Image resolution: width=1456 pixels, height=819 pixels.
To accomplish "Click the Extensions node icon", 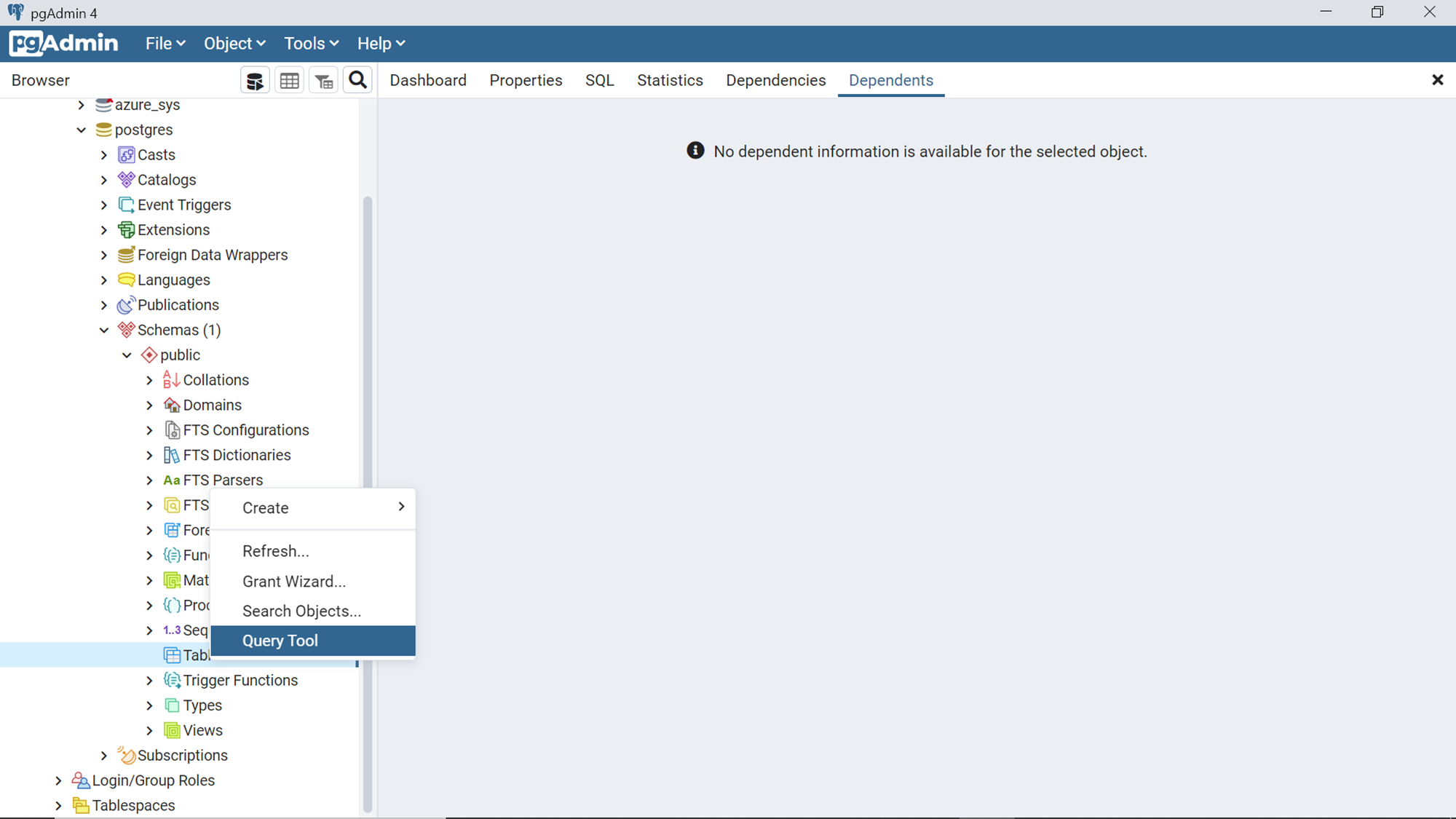I will click(126, 230).
